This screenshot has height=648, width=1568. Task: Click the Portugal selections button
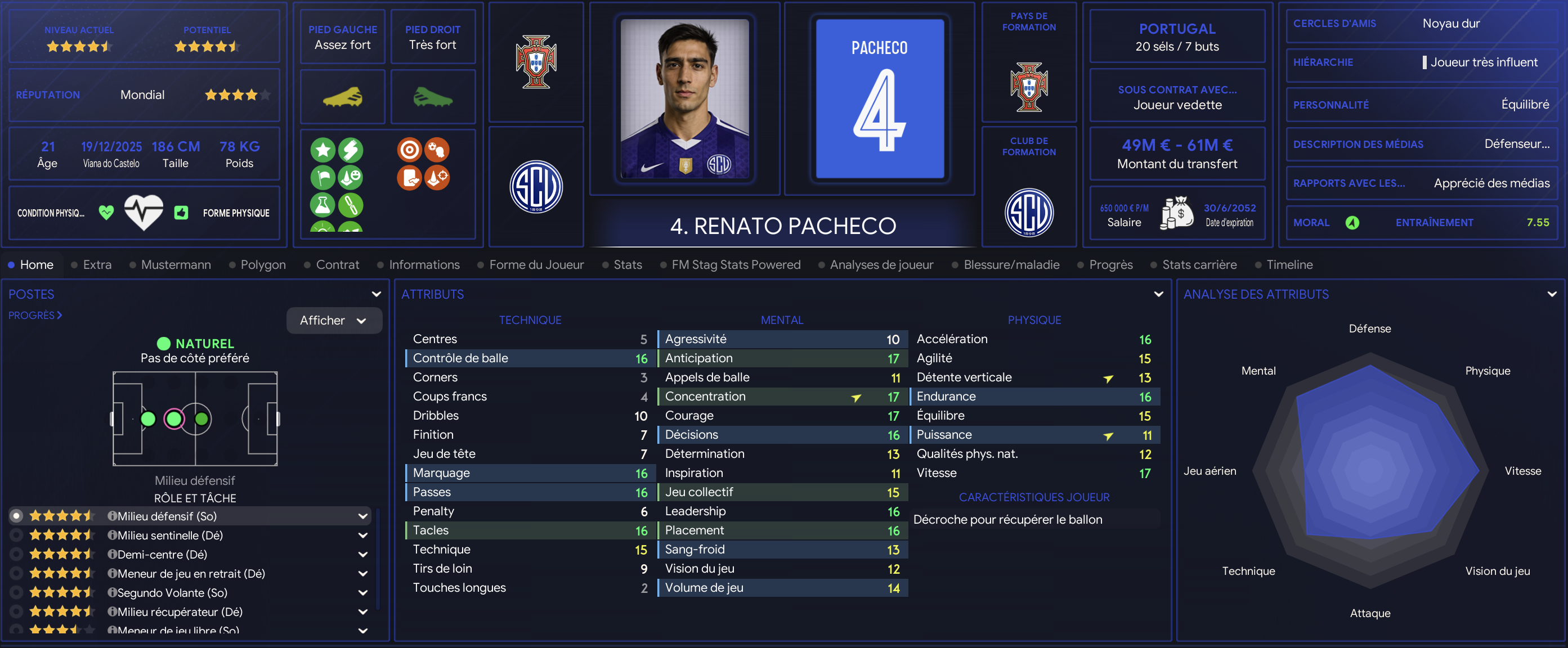(x=1177, y=37)
